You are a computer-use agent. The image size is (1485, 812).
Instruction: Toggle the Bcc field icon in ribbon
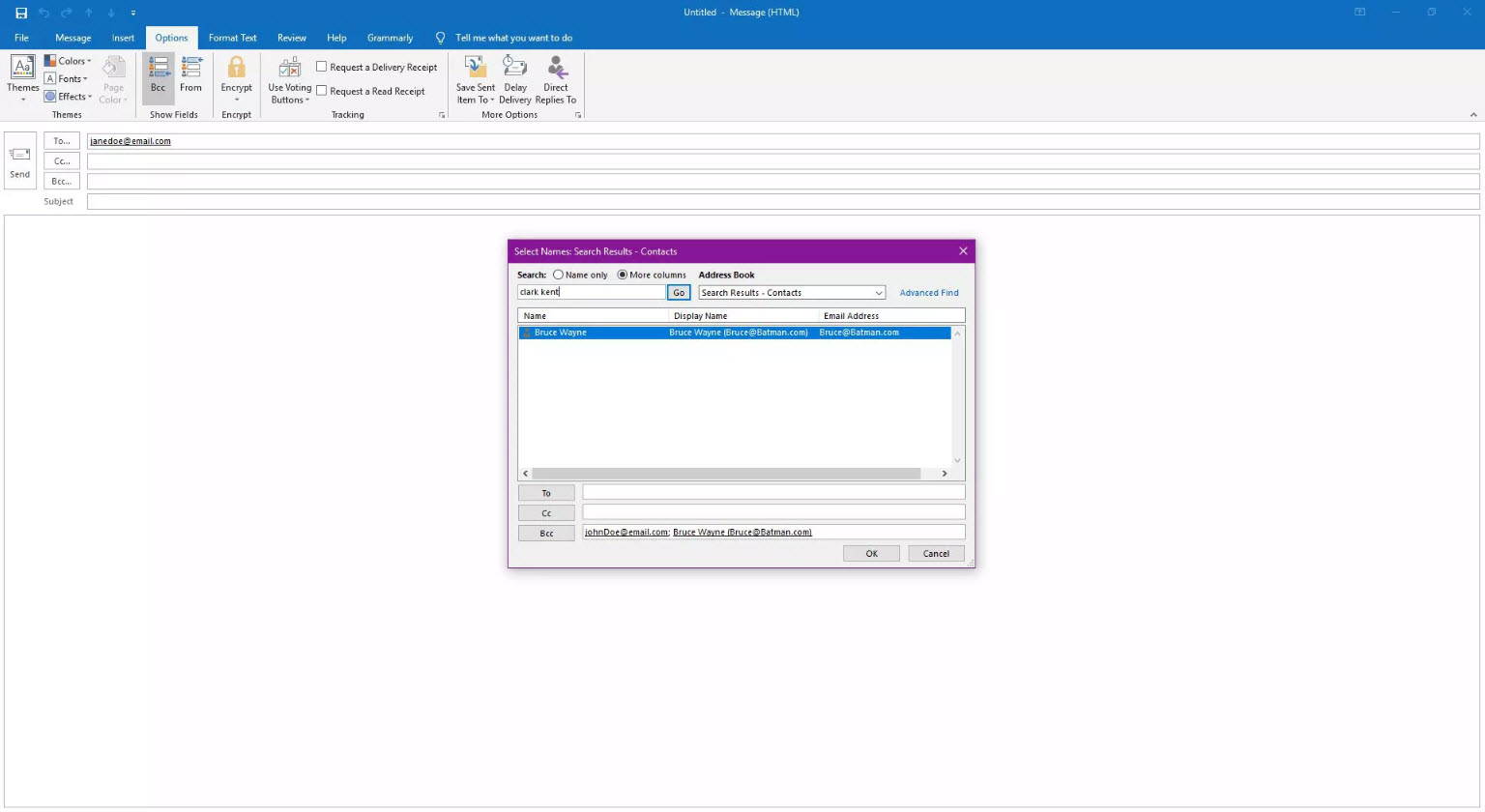(x=159, y=68)
